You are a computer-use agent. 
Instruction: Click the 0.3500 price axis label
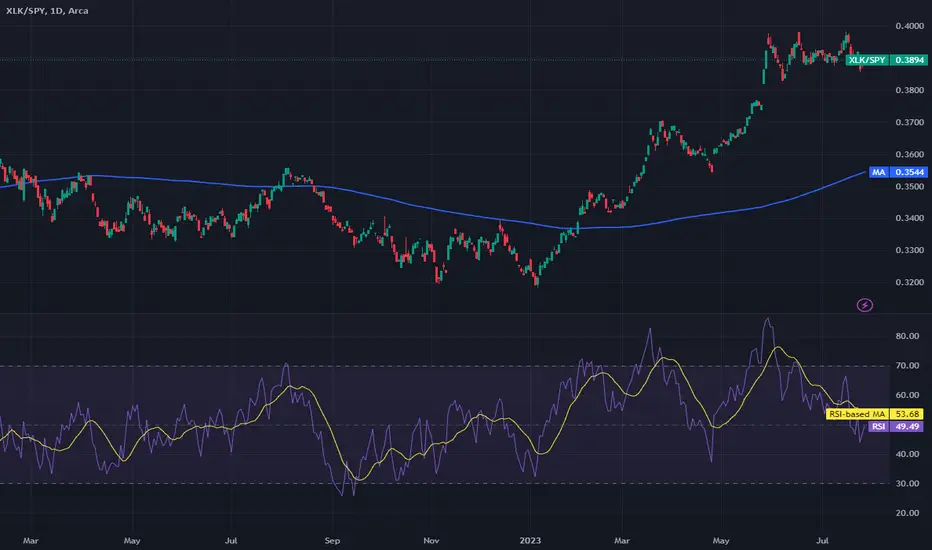(909, 187)
